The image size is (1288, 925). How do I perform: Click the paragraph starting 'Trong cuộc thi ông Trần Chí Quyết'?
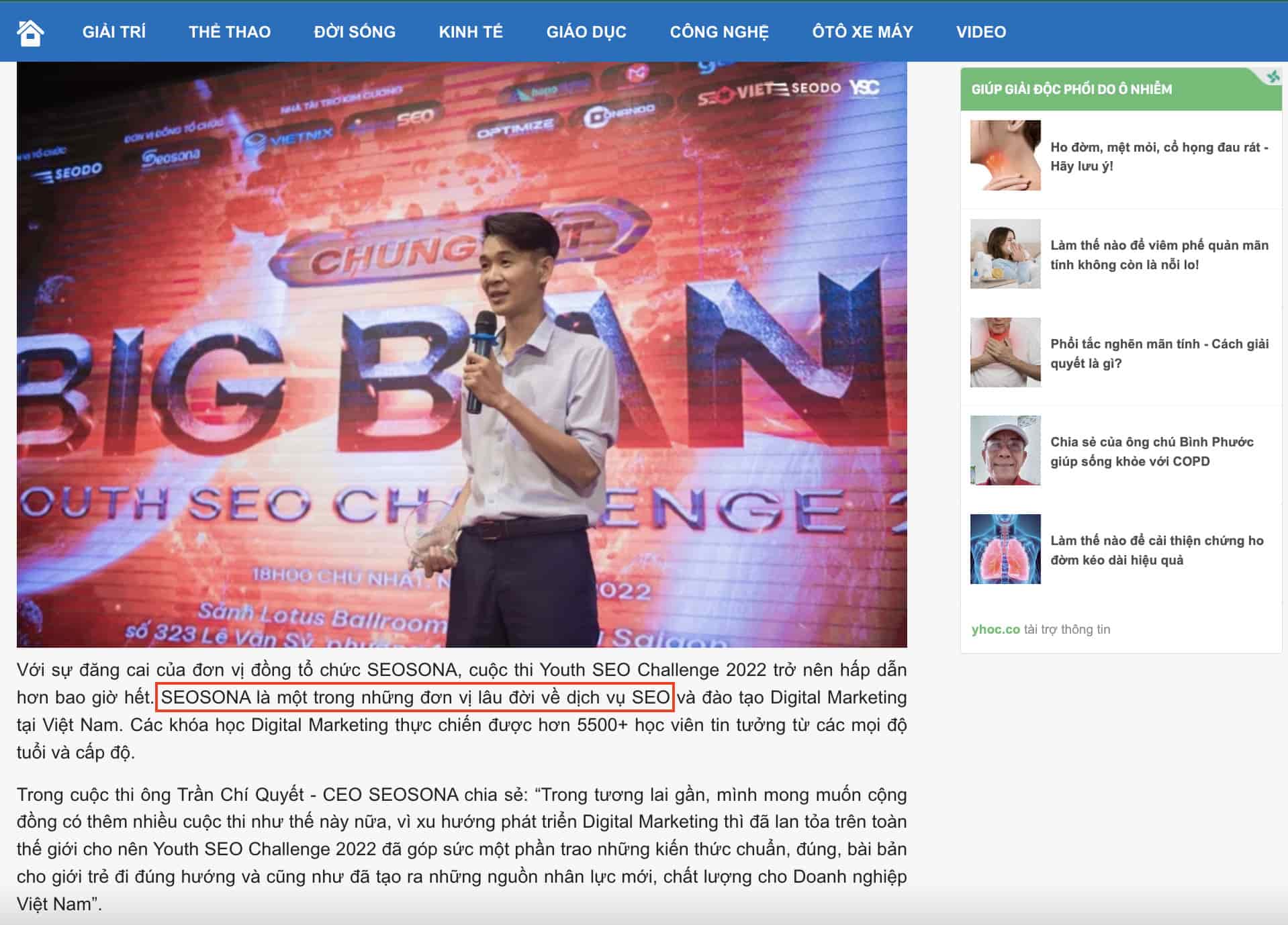[462, 849]
